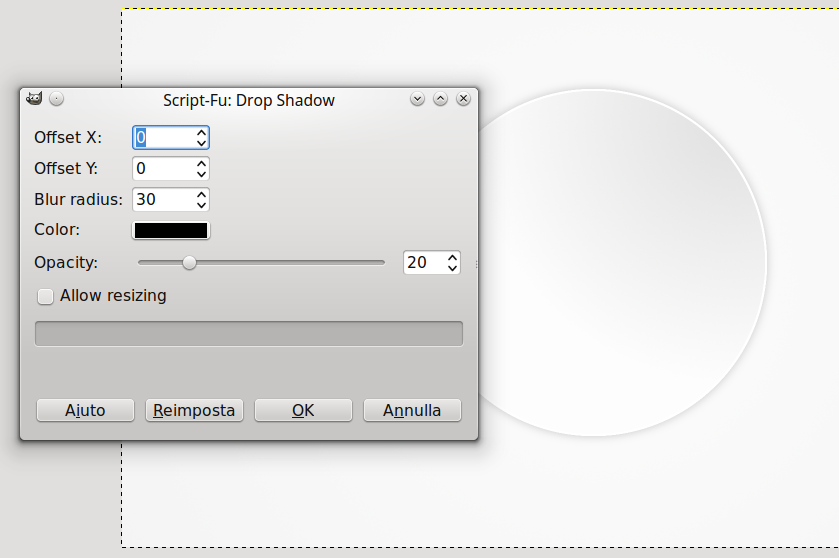The image size is (839, 558).
Task: Increase the Offset X value by one
Action: (201, 133)
